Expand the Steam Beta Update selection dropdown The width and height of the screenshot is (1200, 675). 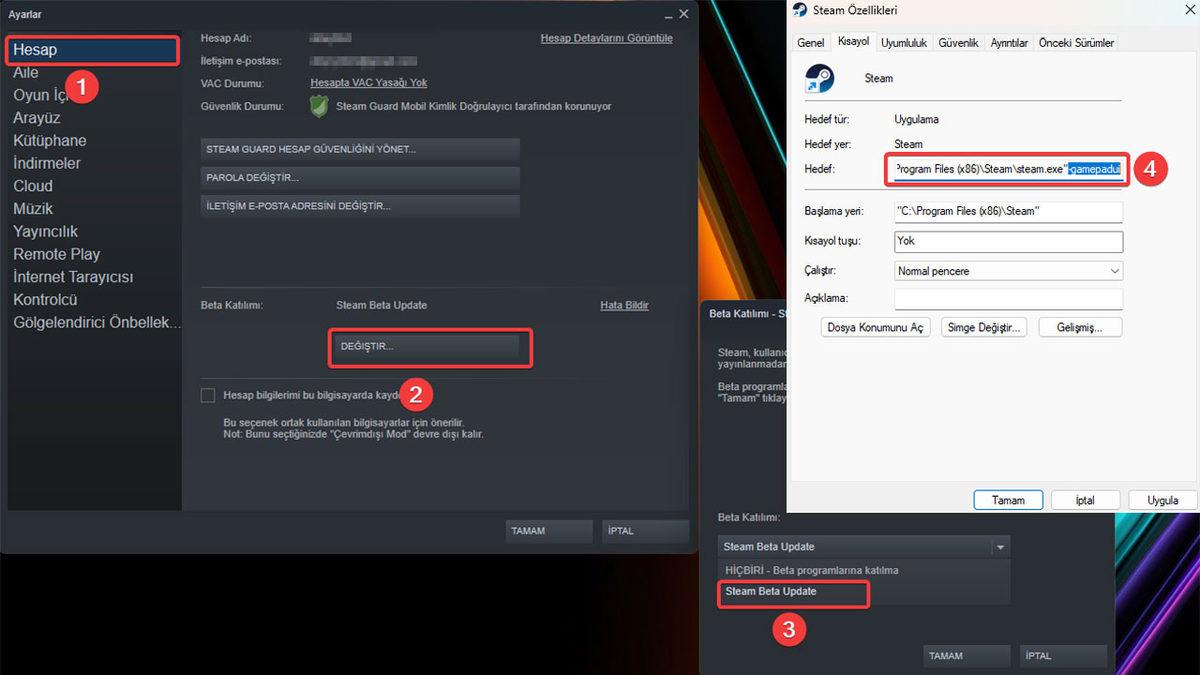pos(1000,547)
